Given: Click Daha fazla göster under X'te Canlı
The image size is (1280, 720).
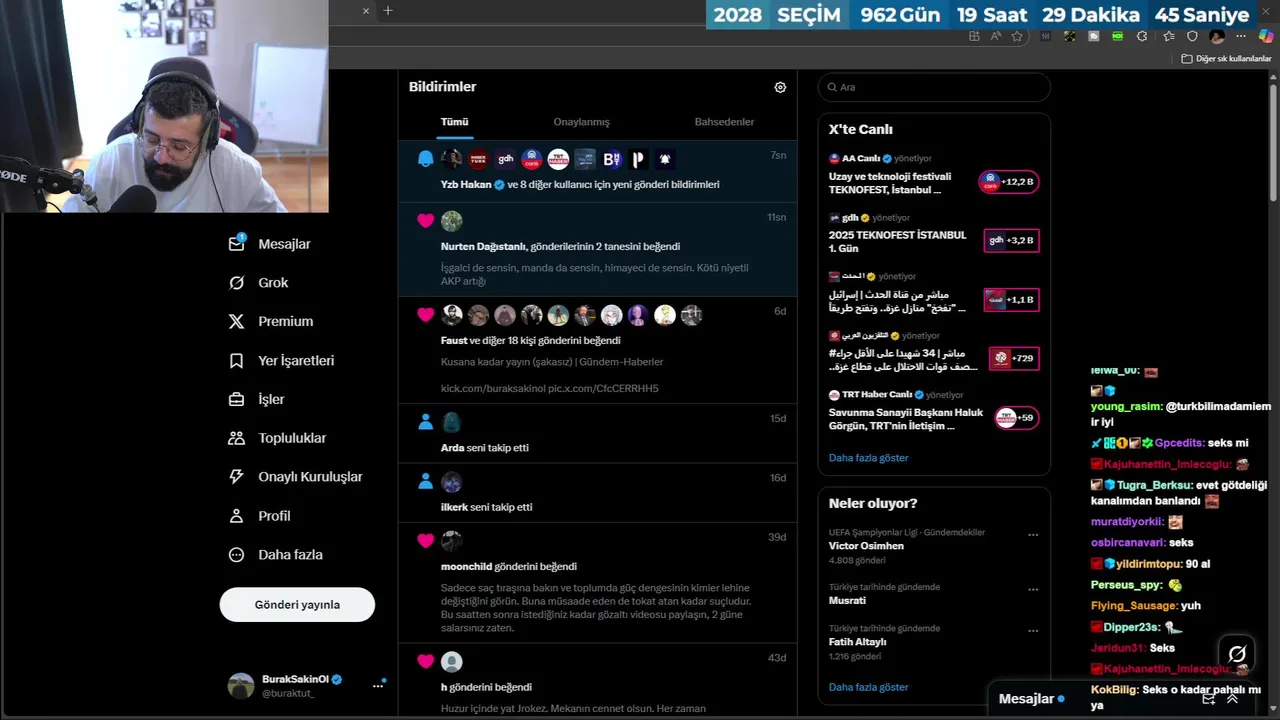Looking at the screenshot, I should pos(868,458).
